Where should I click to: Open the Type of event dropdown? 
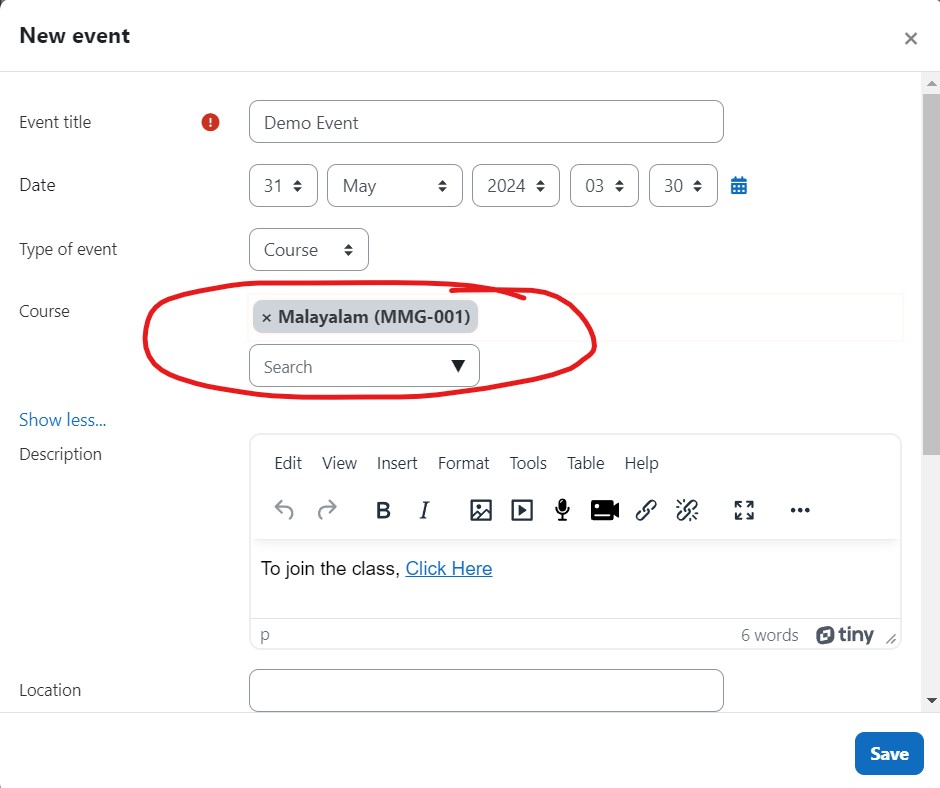(x=309, y=249)
